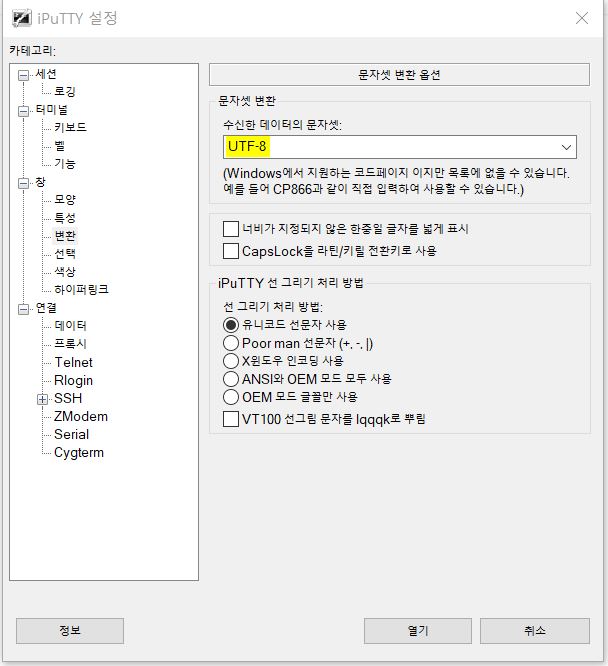Collapse the 터미널 tree node
Screen dimensions: 608x666
pos(23,111)
